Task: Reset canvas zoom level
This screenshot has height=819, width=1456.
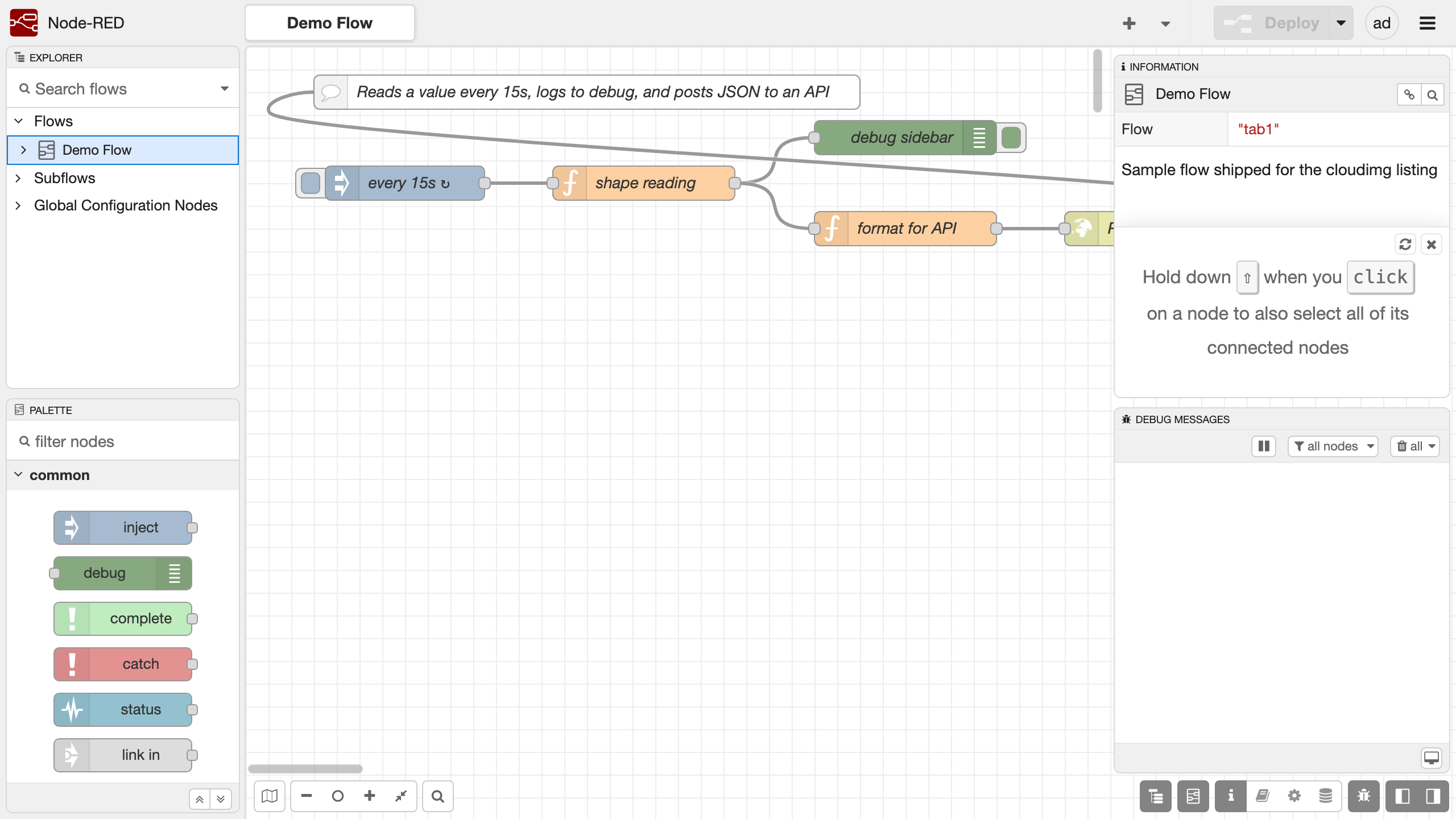Action: pyautogui.click(x=338, y=796)
